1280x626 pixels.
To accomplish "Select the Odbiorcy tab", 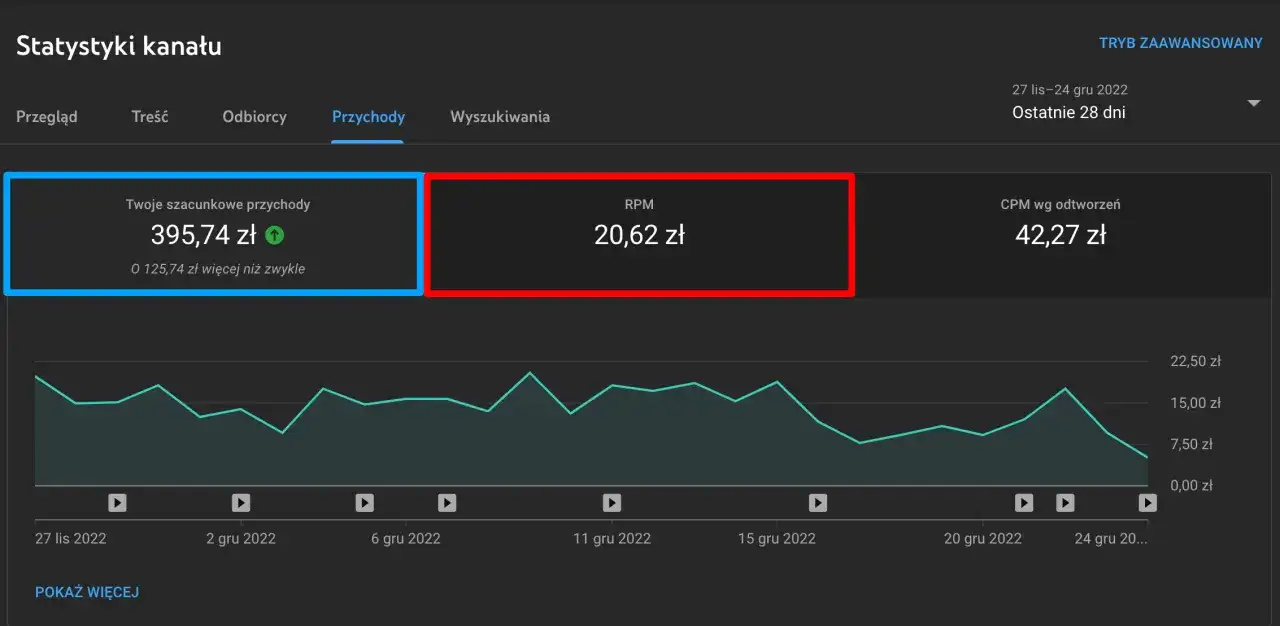I will click(x=254, y=116).
